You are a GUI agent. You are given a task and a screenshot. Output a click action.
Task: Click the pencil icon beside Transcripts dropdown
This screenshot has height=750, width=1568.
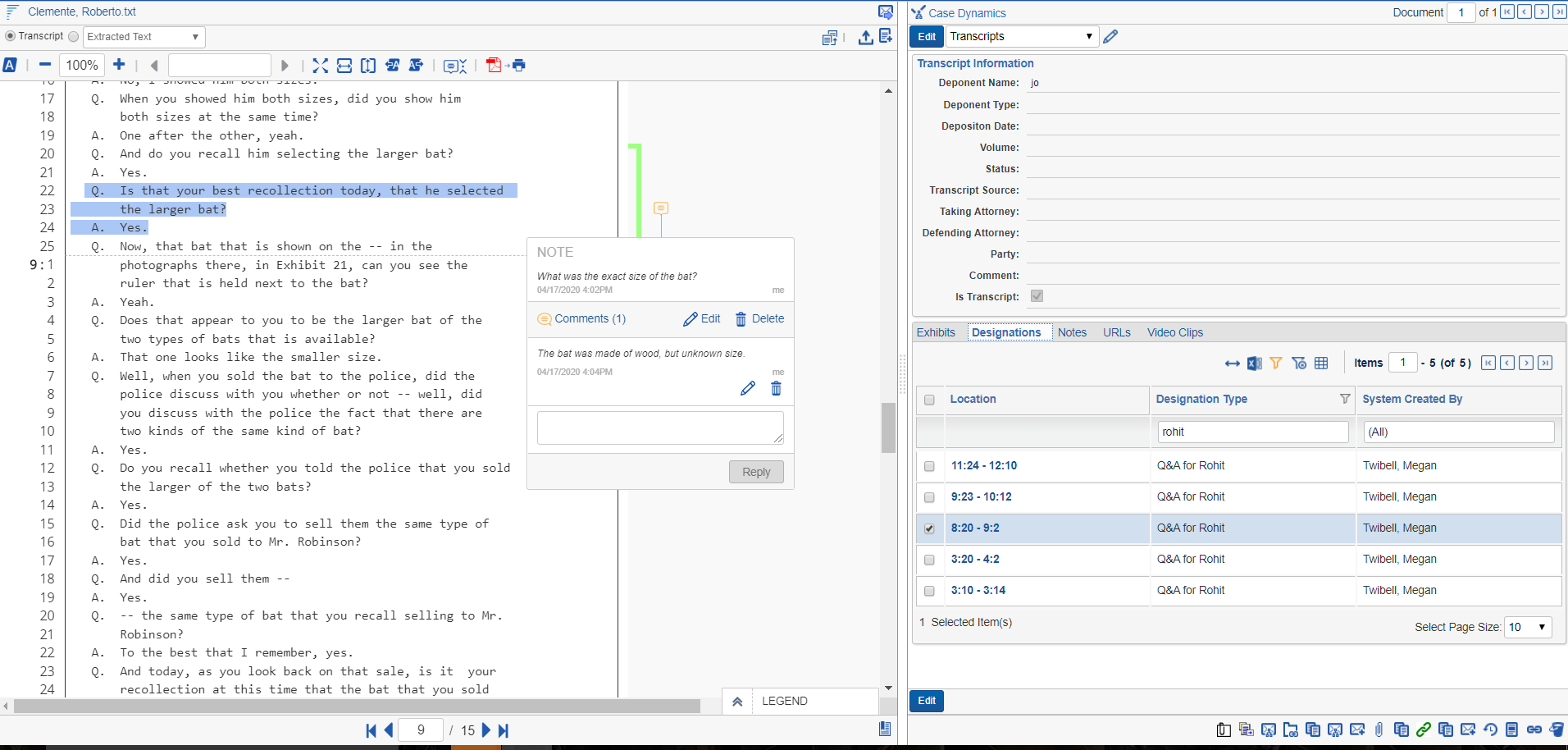(1110, 37)
